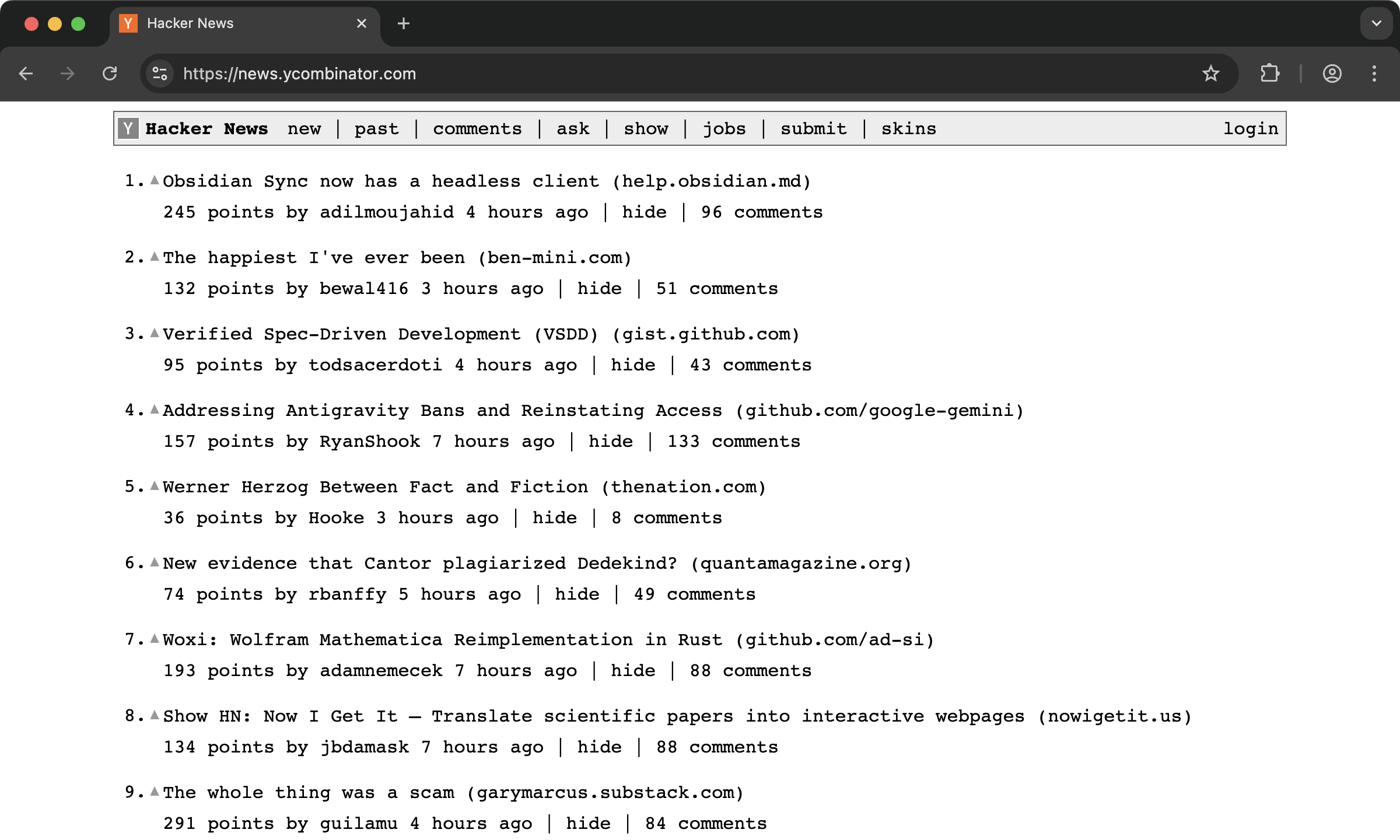The width and height of the screenshot is (1400, 840).
Task: Open the 'jobs' navigation link
Action: click(x=724, y=129)
